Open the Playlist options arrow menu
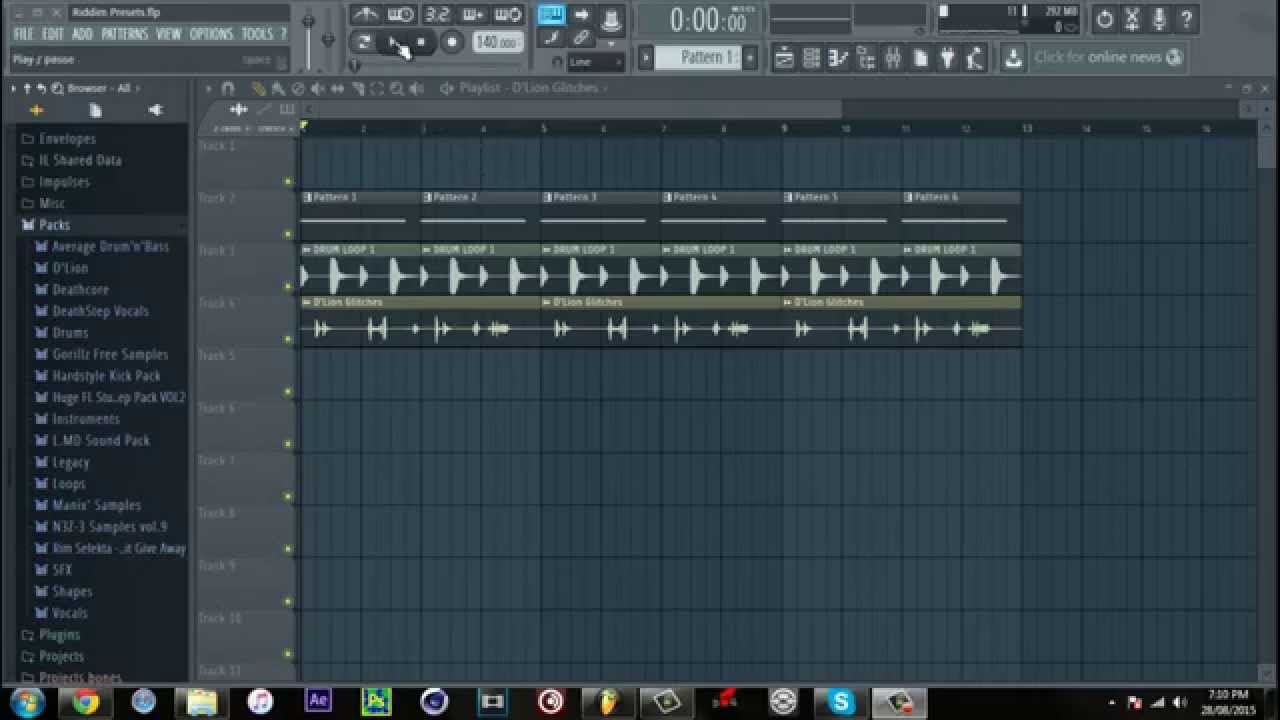This screenshot has height=720, width=1280. coord(208,88)
